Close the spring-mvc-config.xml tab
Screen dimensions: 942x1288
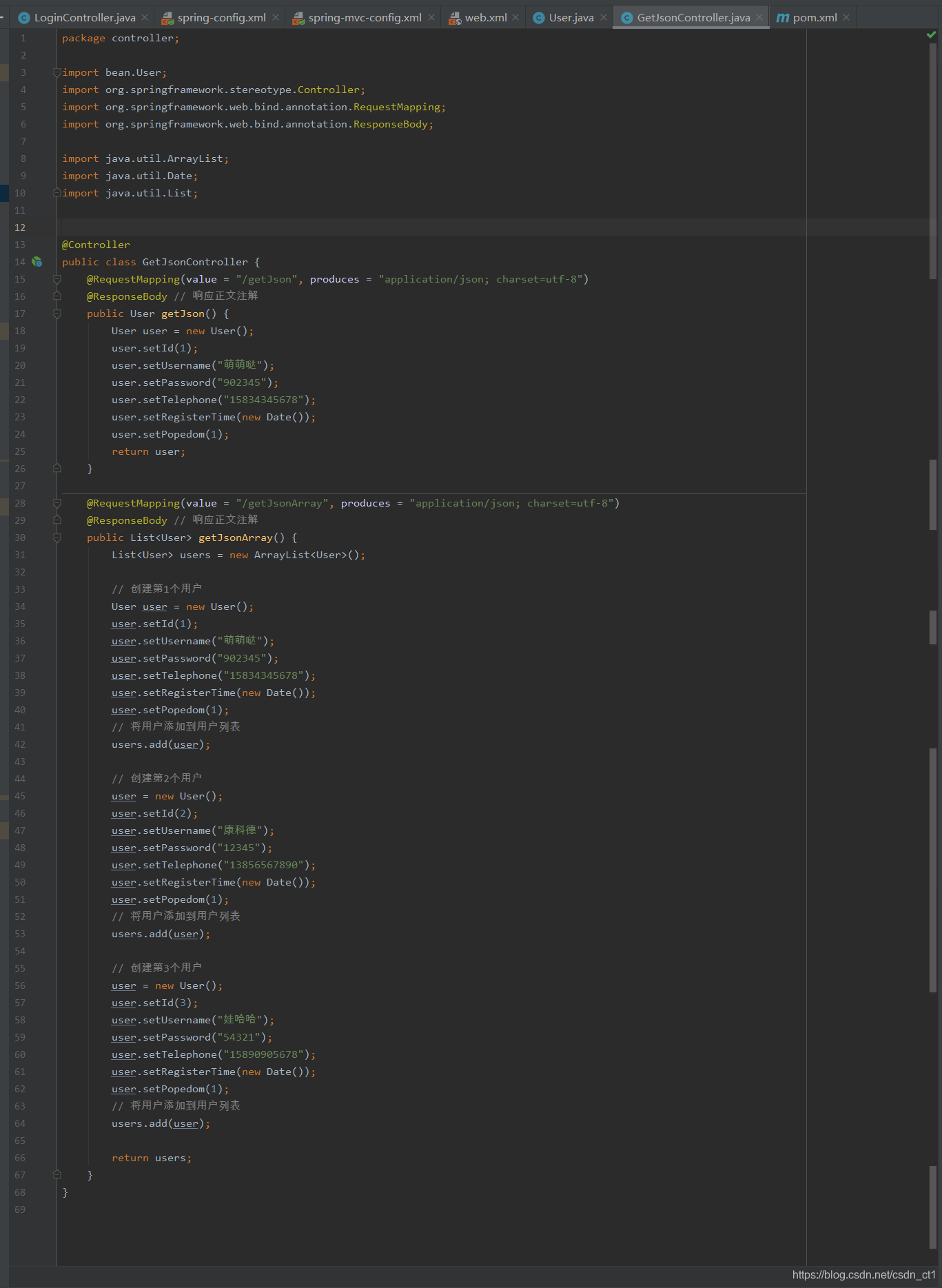tap(431, 17)
